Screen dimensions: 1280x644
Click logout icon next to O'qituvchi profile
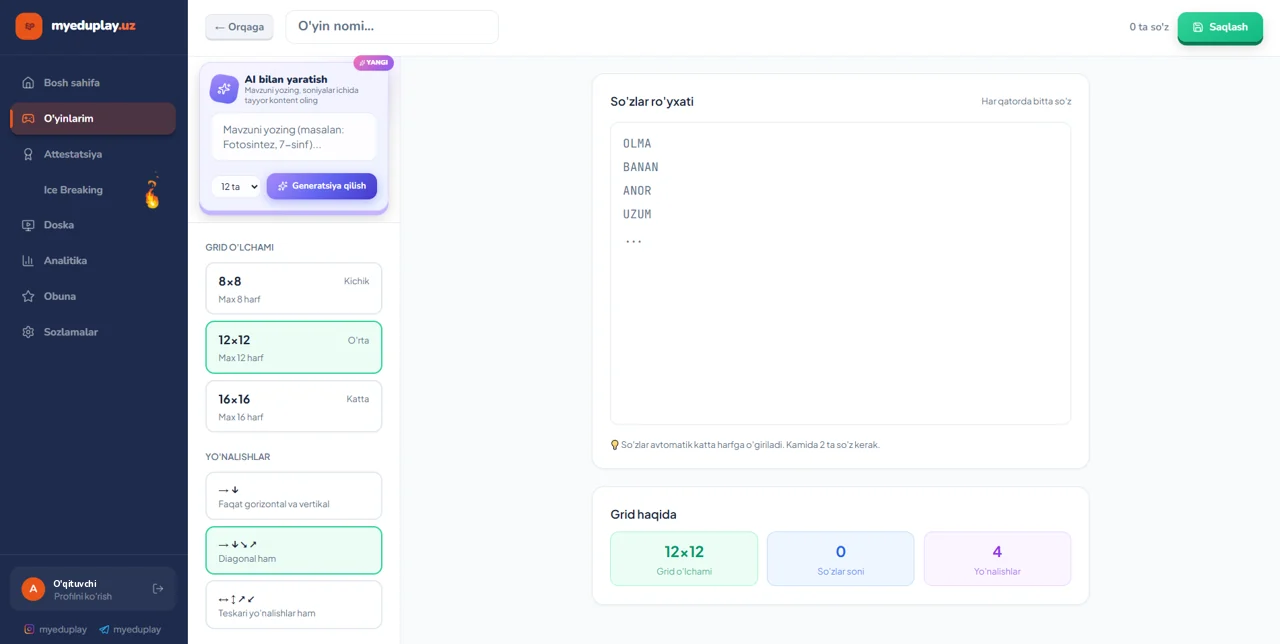point(158,589)
